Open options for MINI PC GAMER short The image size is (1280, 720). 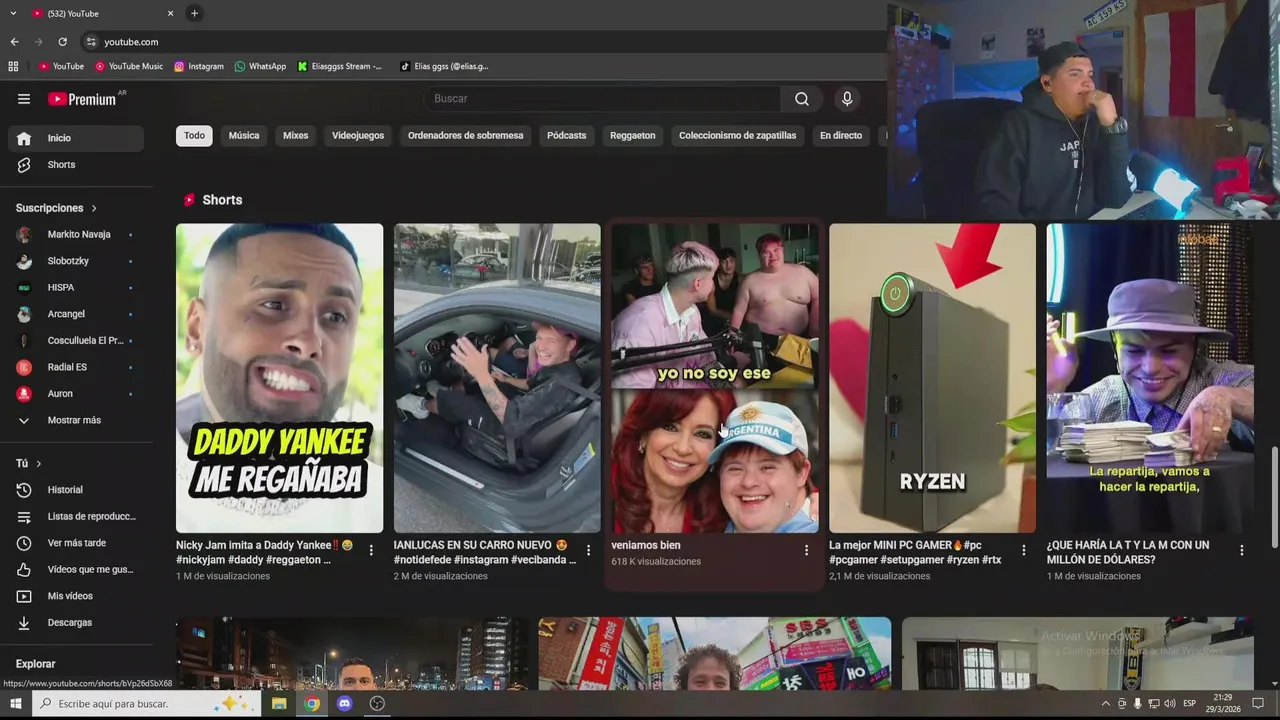[1023, 550]
